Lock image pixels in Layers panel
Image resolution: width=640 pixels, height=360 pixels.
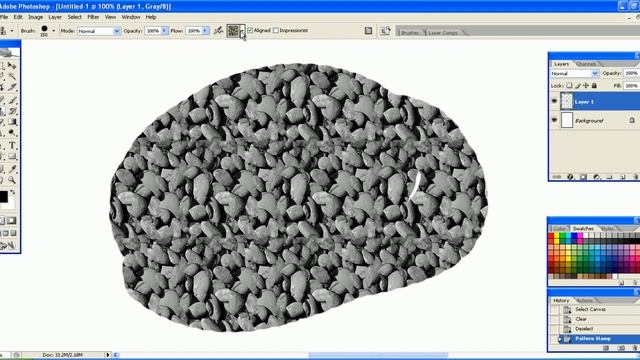point(578,86)
